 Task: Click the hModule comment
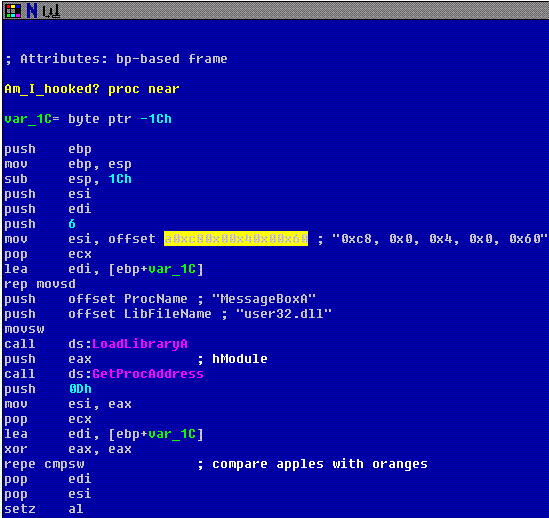pos(240,359)
